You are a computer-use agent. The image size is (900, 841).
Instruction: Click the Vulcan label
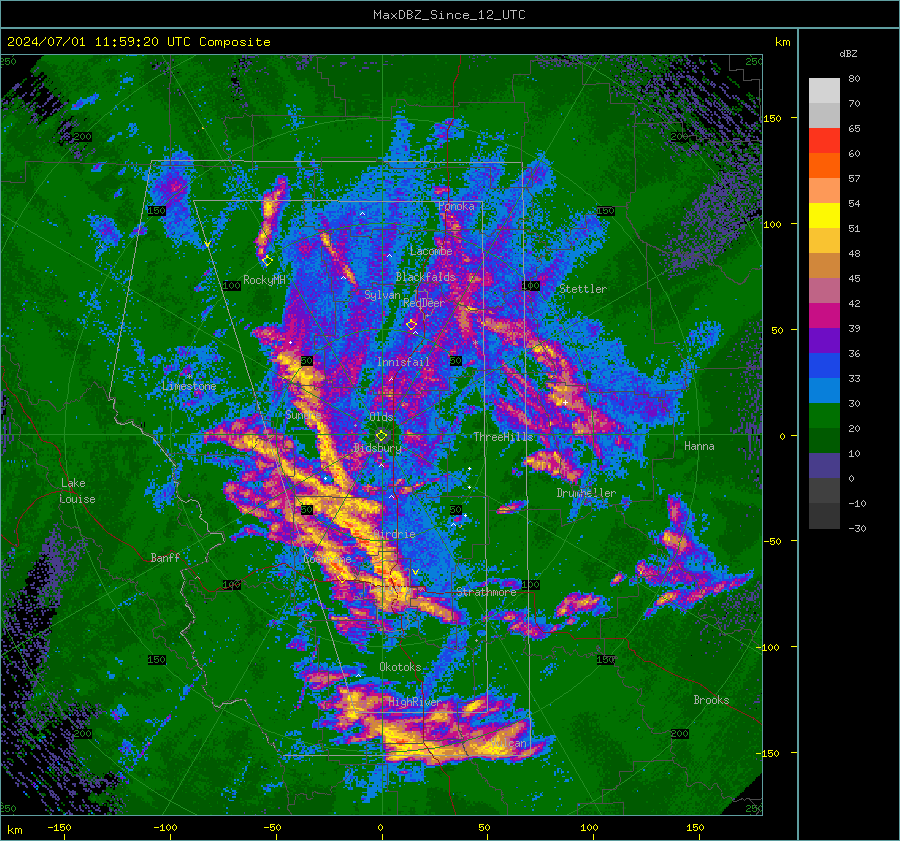click(509, 743)
